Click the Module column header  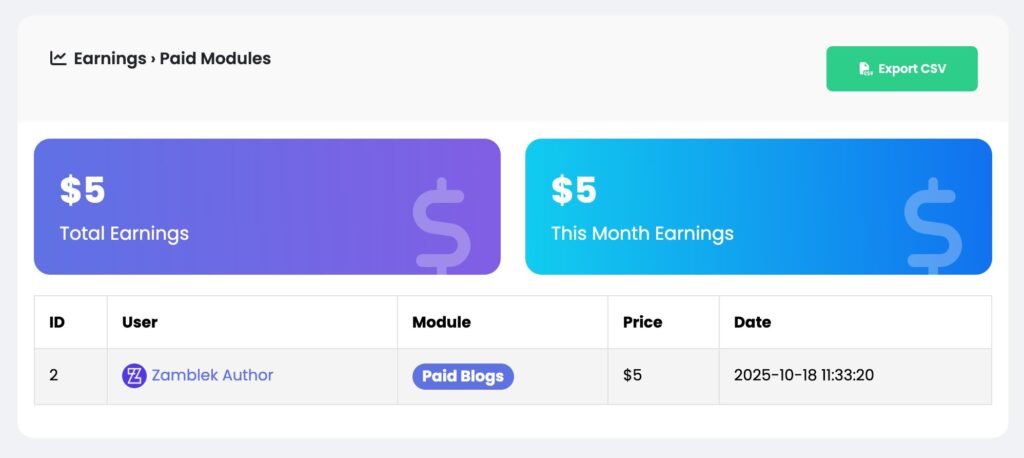[x=441, y=322]
